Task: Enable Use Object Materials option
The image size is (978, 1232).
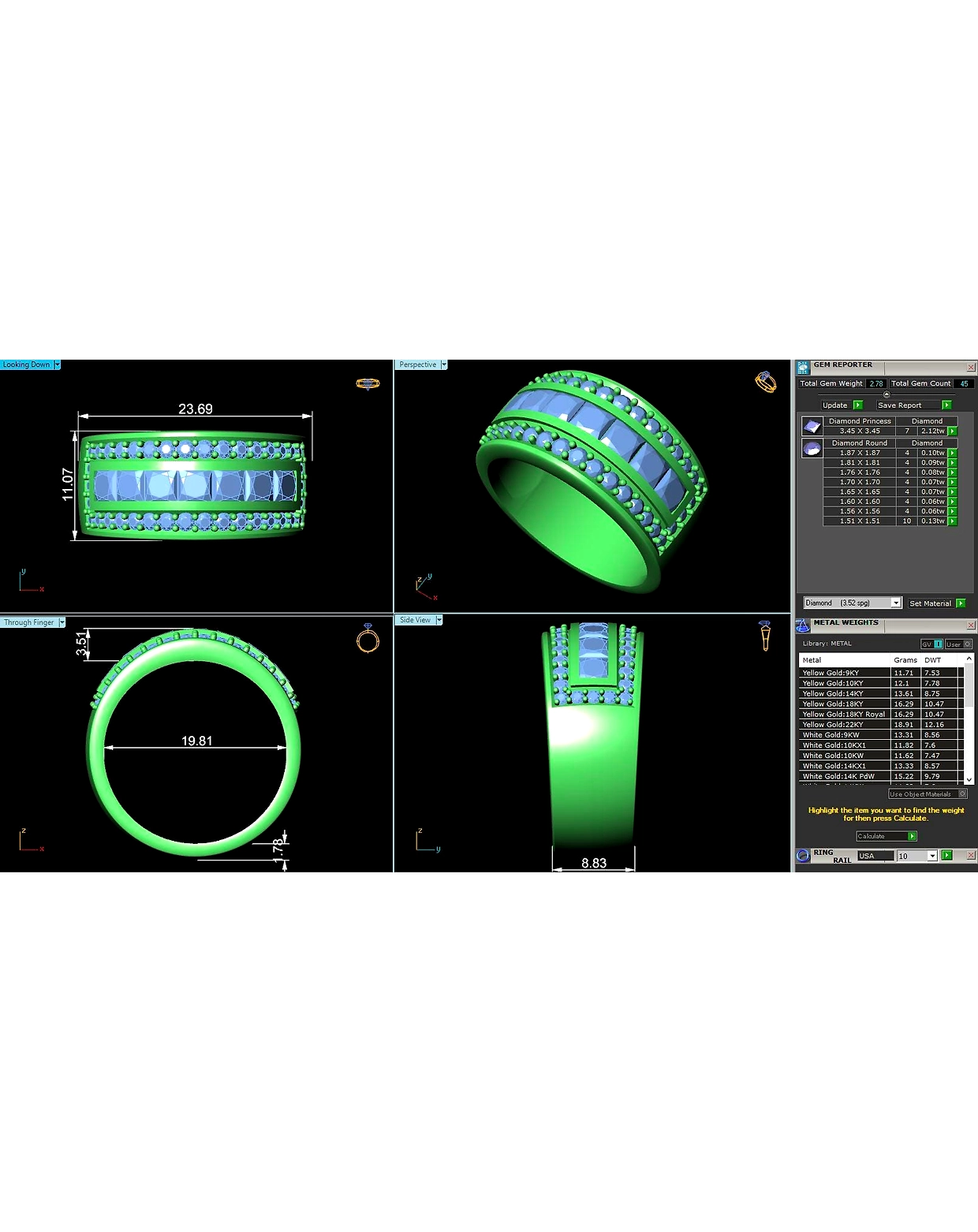Action: [928, 794]
